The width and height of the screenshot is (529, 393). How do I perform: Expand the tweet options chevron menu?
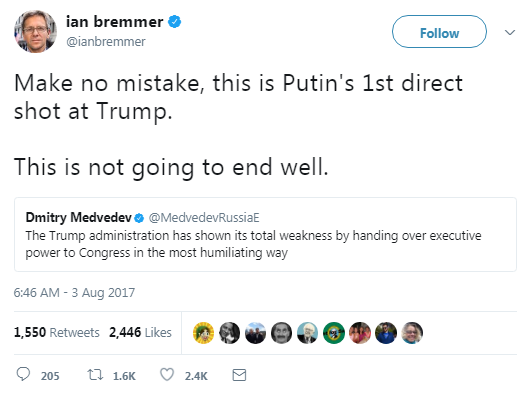point(510,32)
